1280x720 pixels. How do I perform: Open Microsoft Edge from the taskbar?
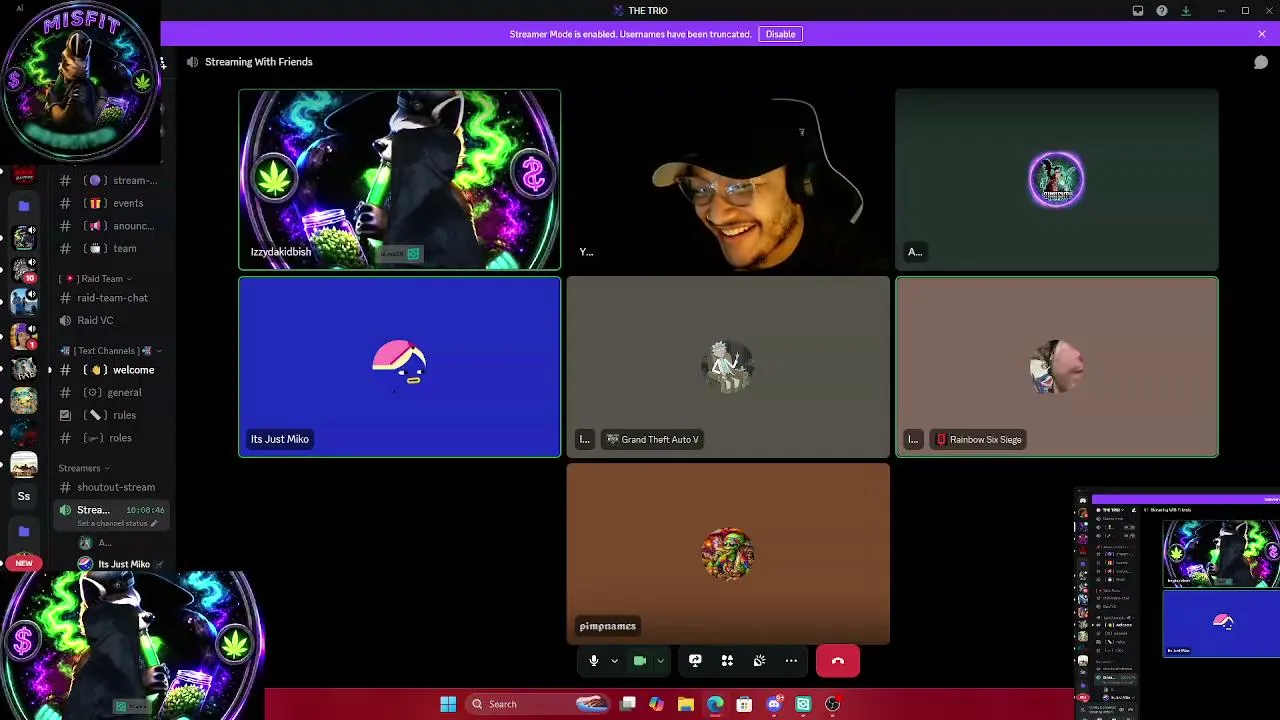(715, 704)
